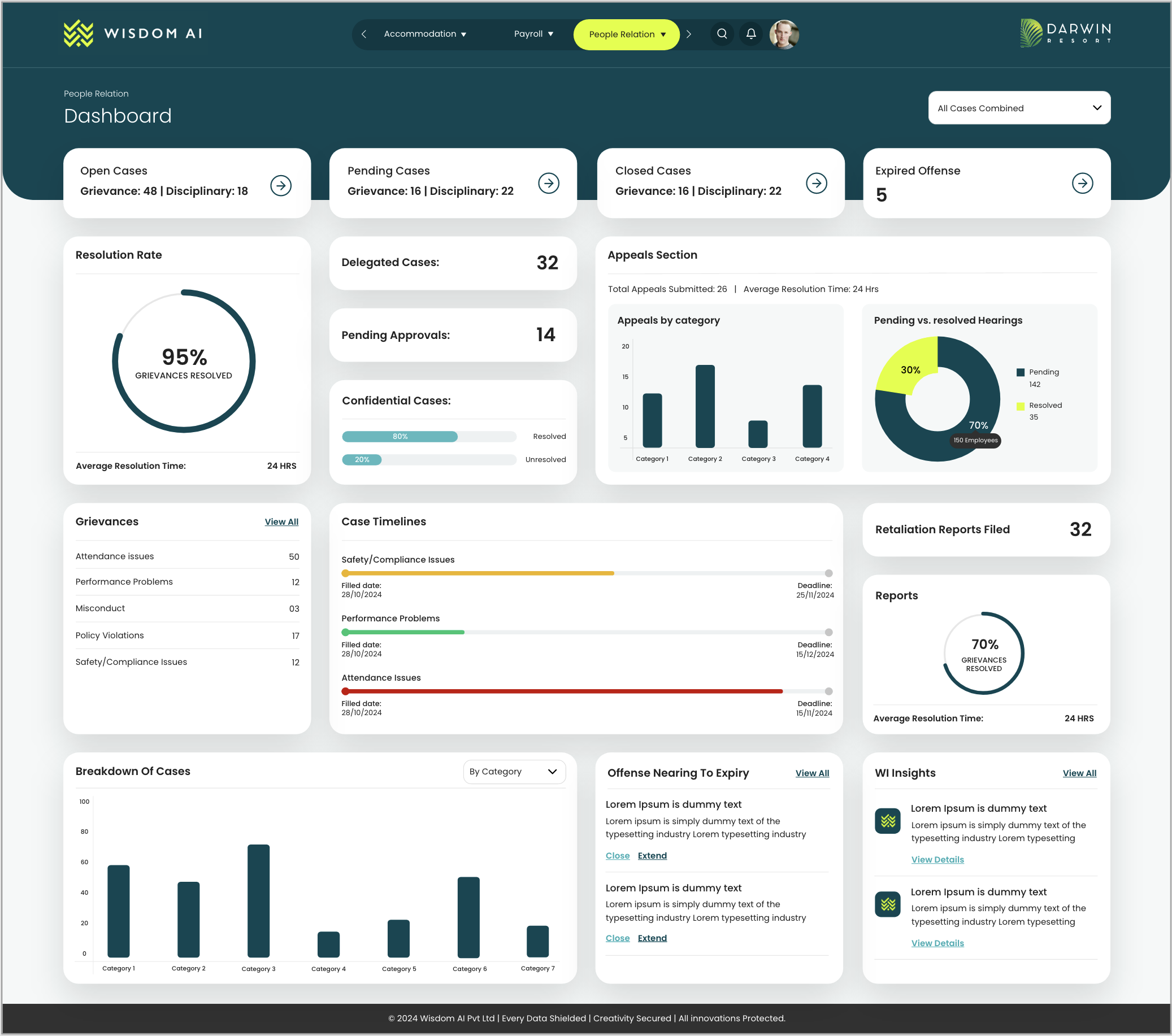The height and width of the screenshot is (1036, 1172).
Task: Open the notifications bell icon
Action: [x=750, y=34]
